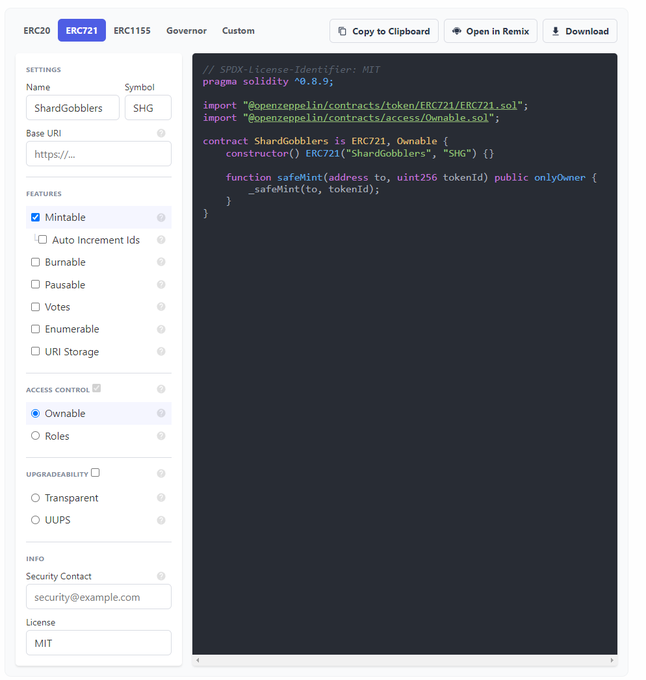Image resolution: width=646 pixels, height=680 pixels.
Task: Switch to the Governor tab
Action: pos(186,30)
